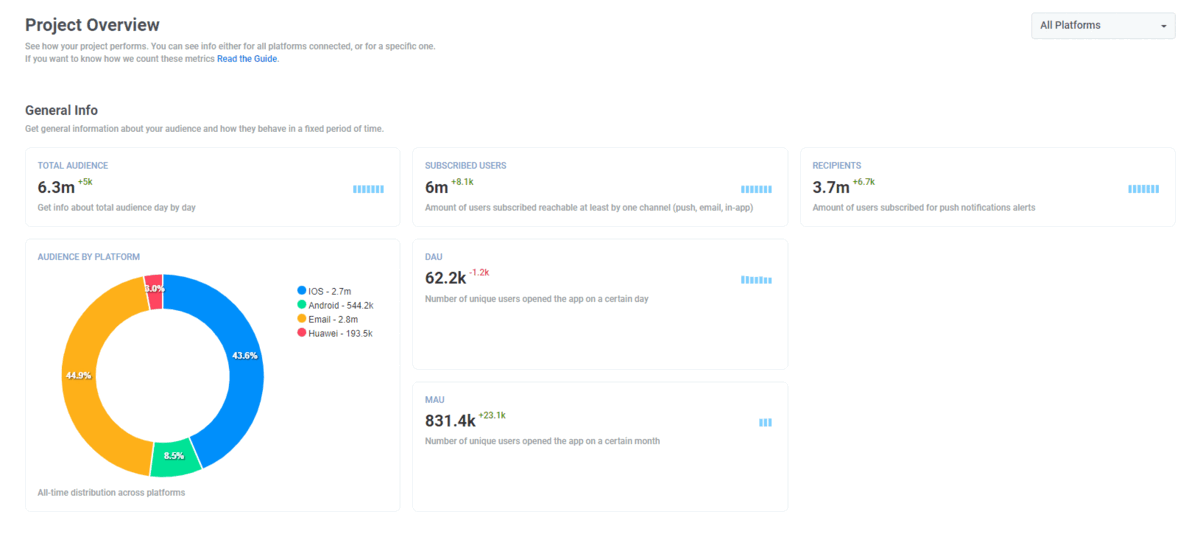1200x534 pixels.
Task: Click the MAU sparkline chart icon
Action: click(765, 423)
